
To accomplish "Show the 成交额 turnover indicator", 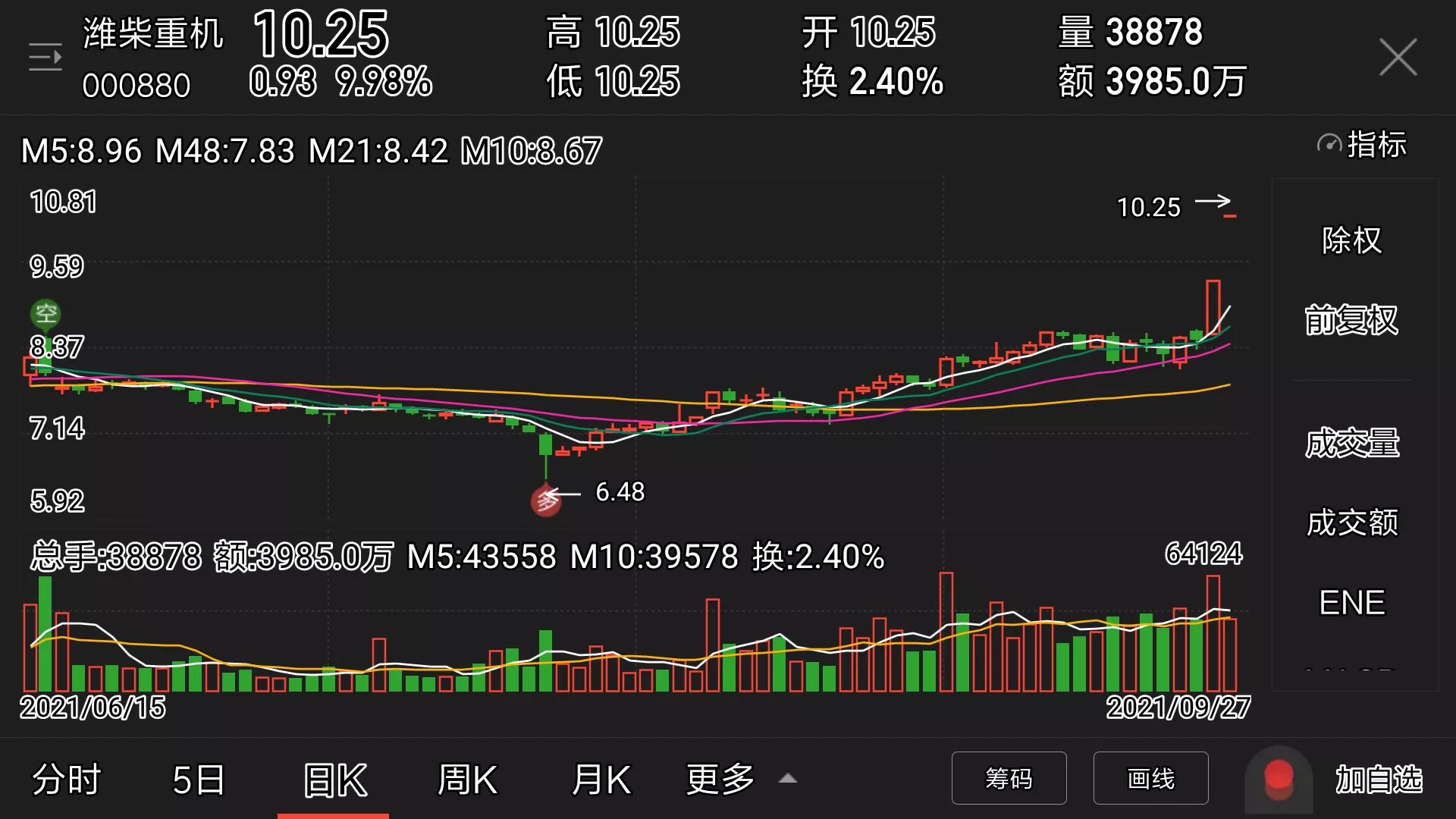I will coord(1352,522).
